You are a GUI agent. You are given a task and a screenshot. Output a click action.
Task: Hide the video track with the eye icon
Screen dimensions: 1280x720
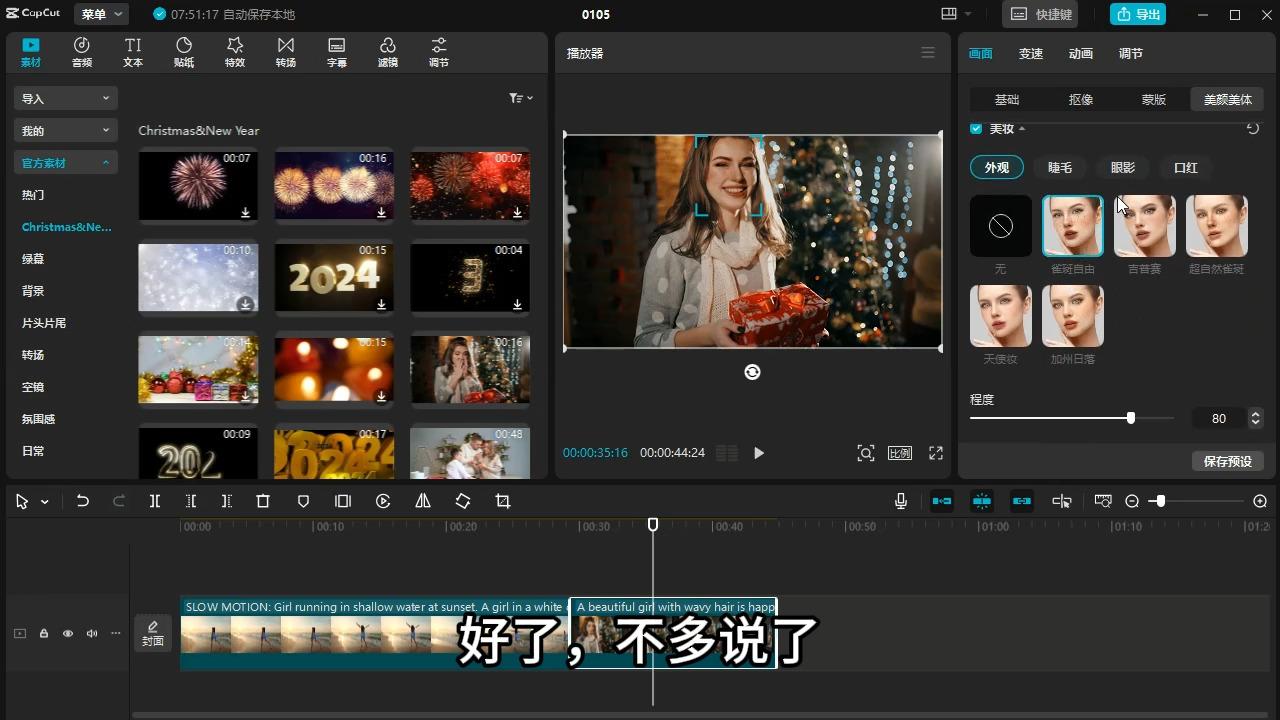(x=68, y=633)
